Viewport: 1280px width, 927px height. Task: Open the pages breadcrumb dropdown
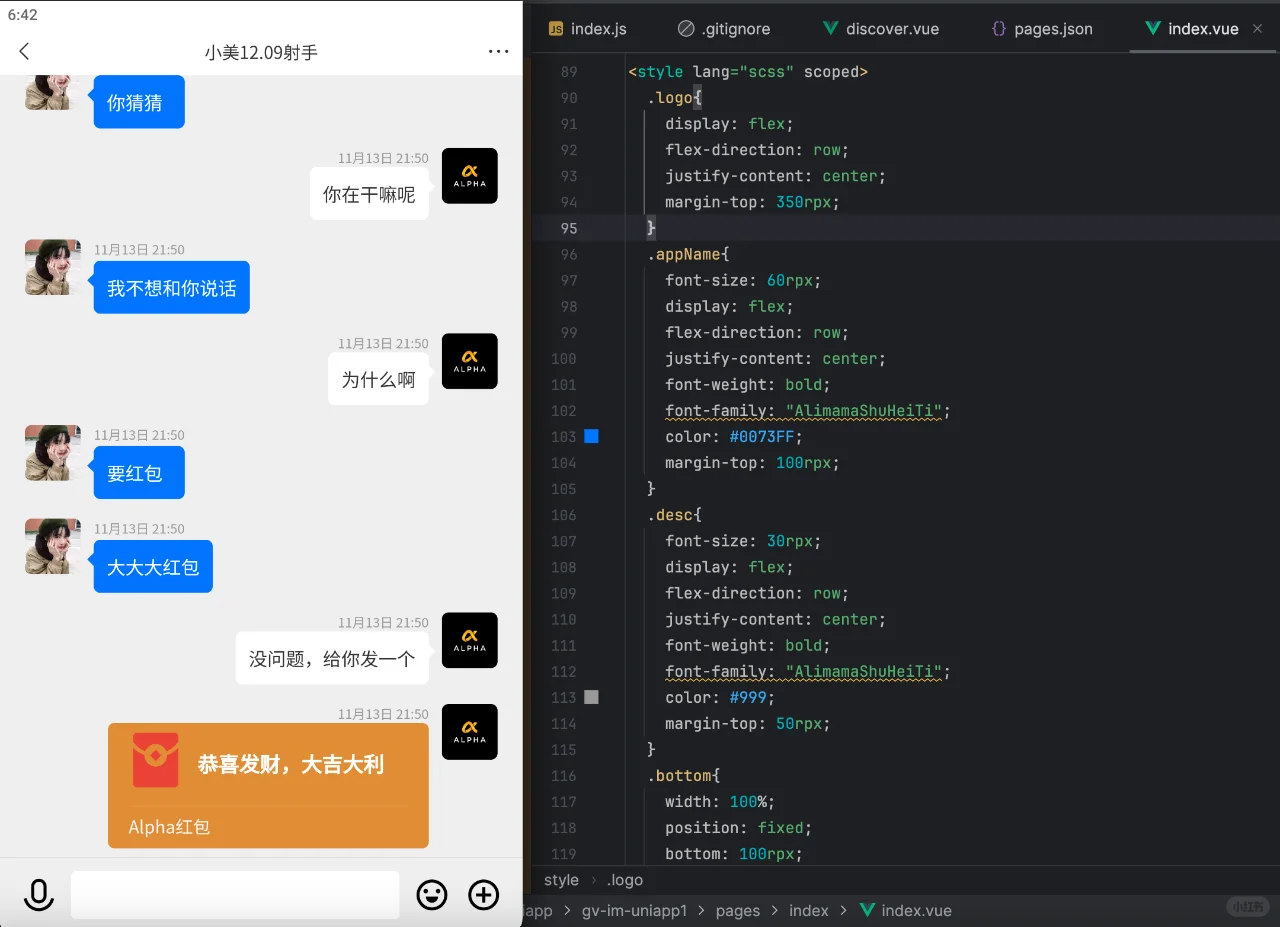point(738,910)
